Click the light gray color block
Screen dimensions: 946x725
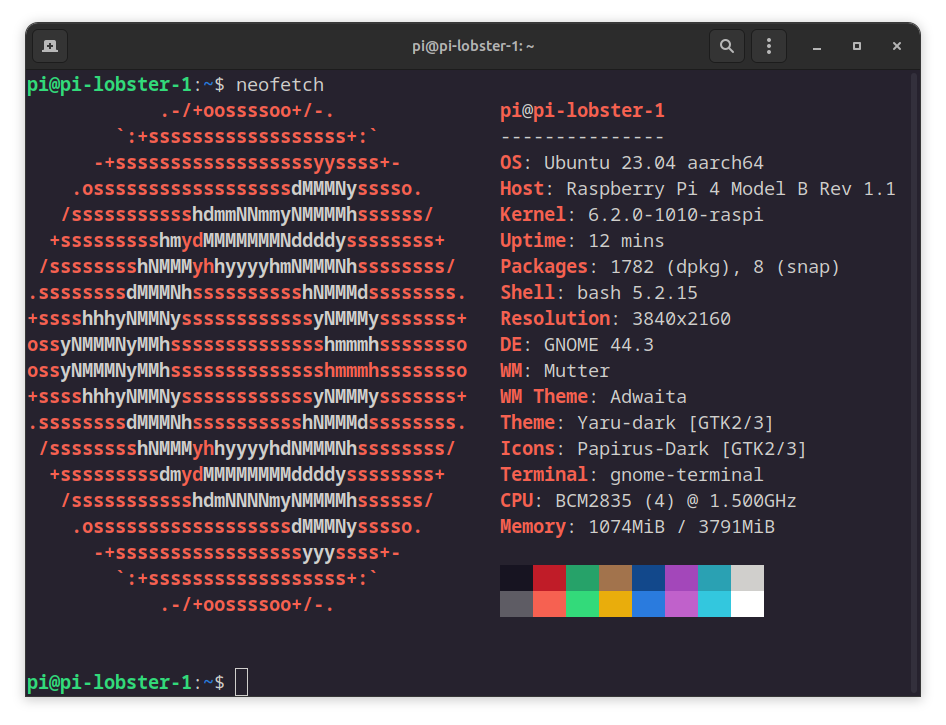click(748, 578)
